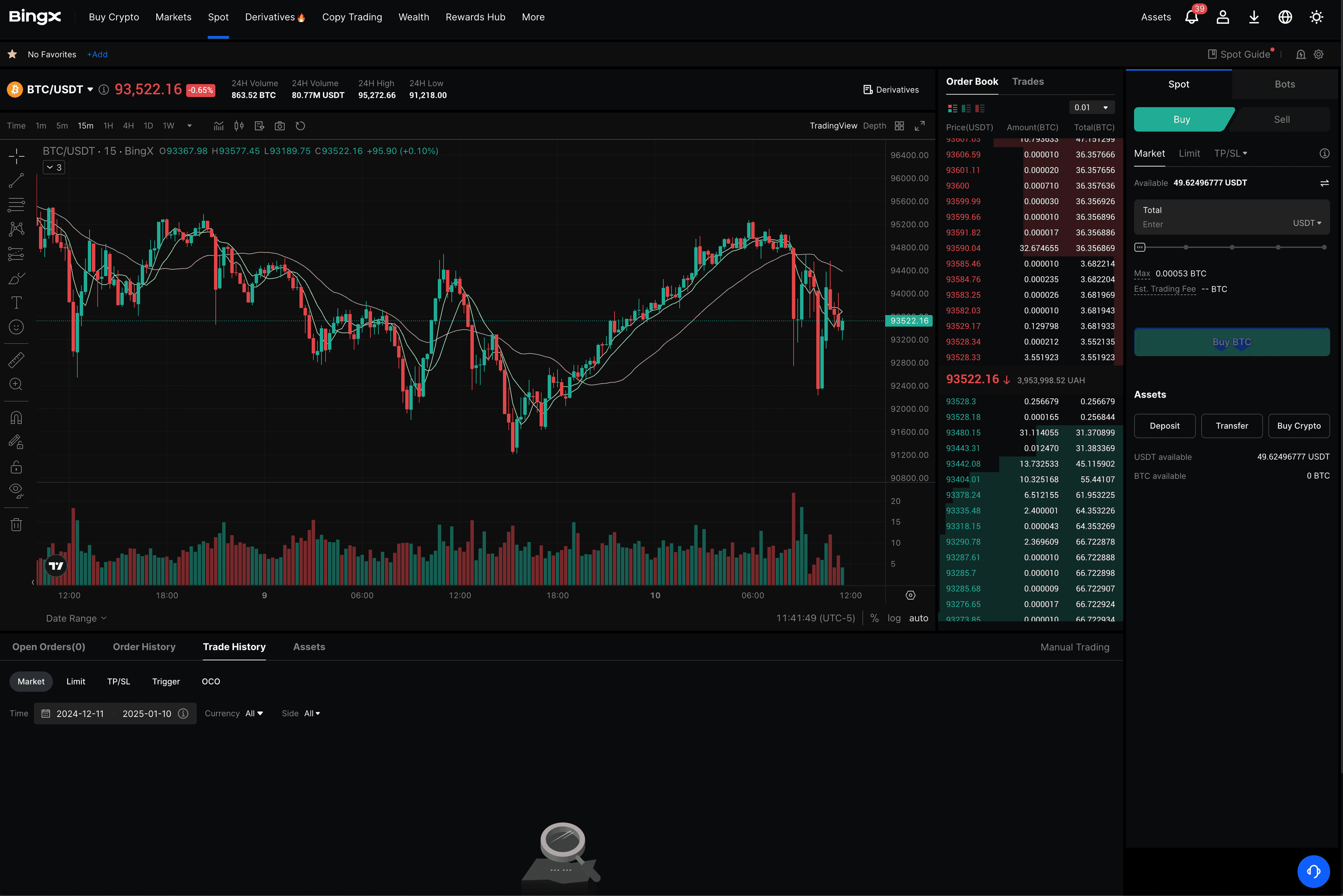Open the Side All filter dropdown

pos(312,713)
